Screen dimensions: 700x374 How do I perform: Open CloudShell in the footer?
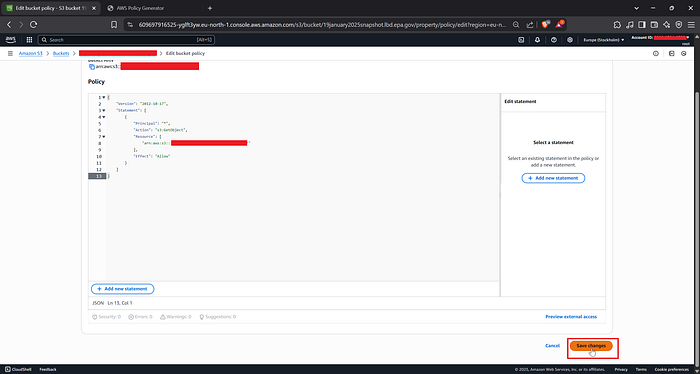18,370
